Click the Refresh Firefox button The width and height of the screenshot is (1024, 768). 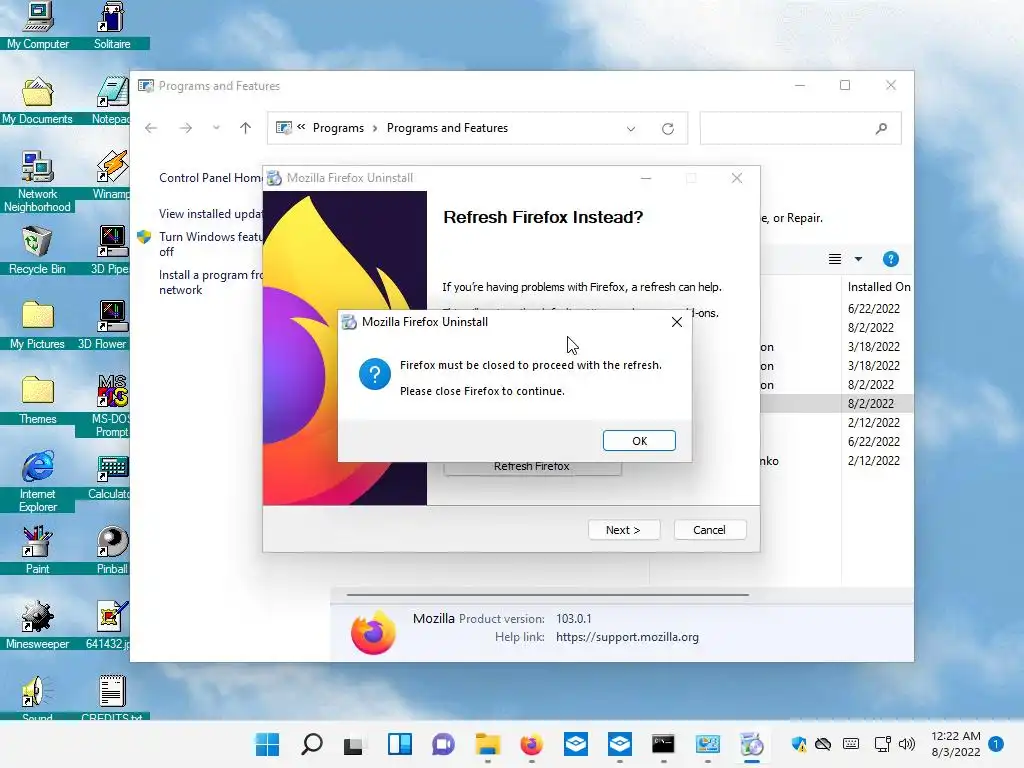point(532,467)
